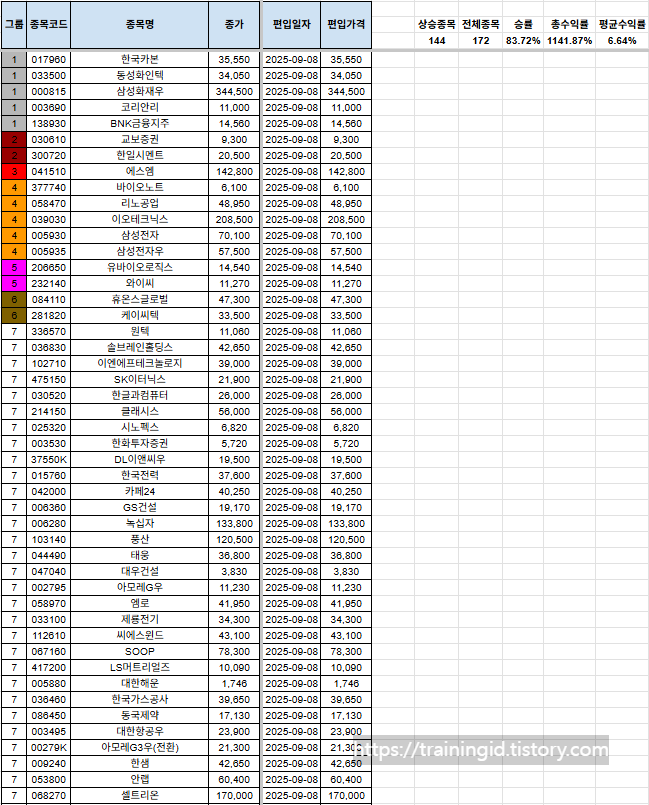Select the SOOP stock name cell
649x805 pixels.
click(140, 651)
